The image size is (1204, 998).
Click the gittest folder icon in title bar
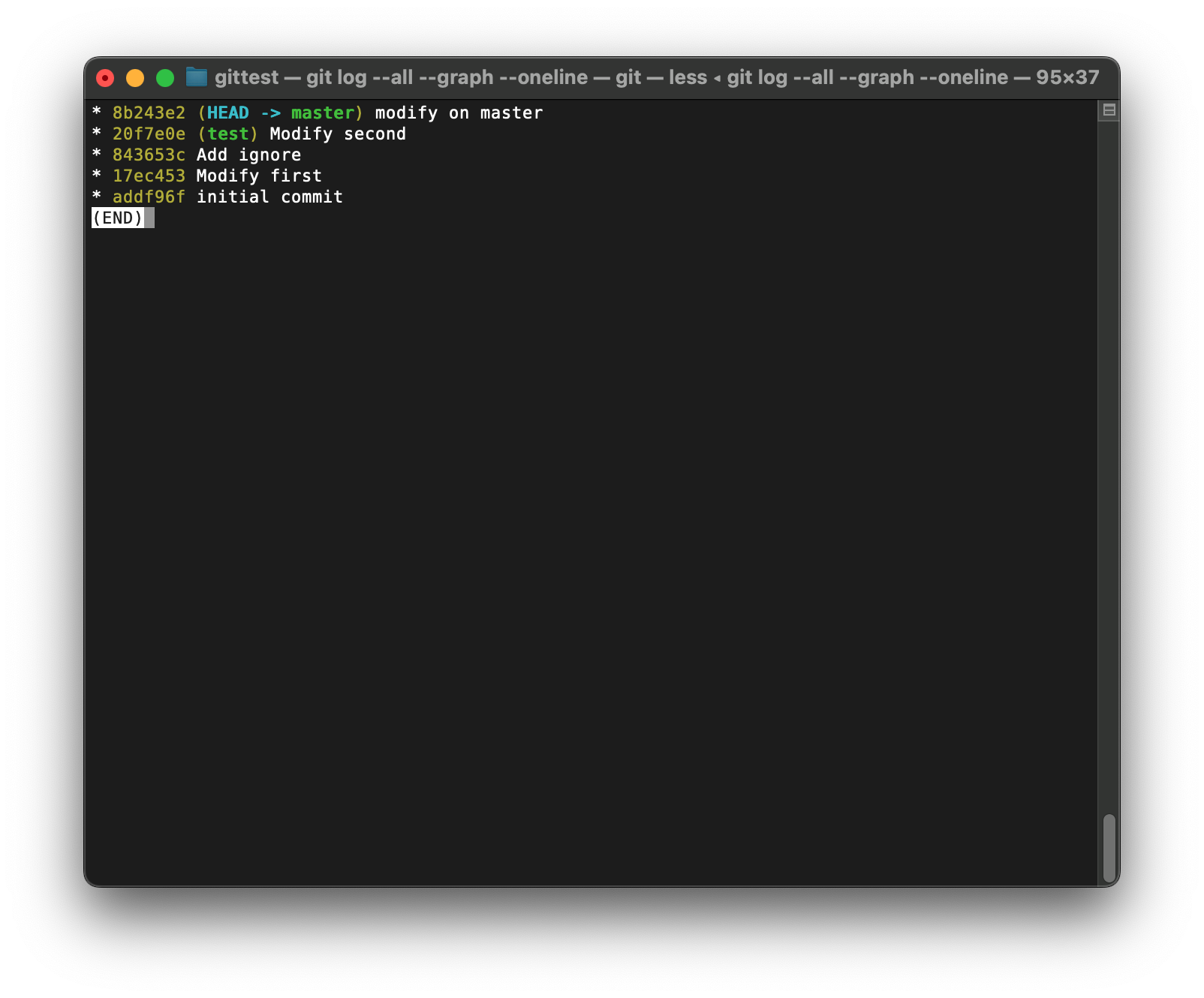(196, 77)
